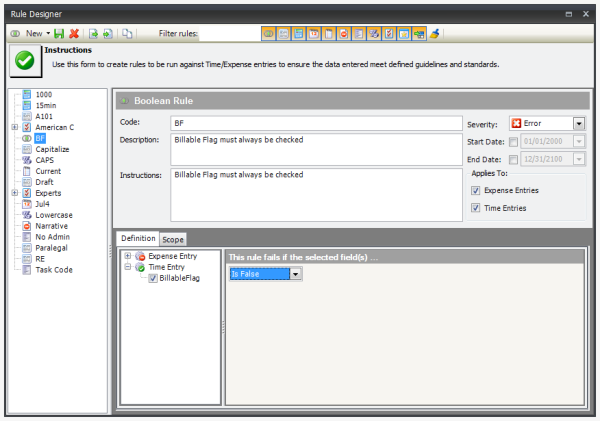Switch to the Scope tab
The image size is (600, 421).
point(173,239)
